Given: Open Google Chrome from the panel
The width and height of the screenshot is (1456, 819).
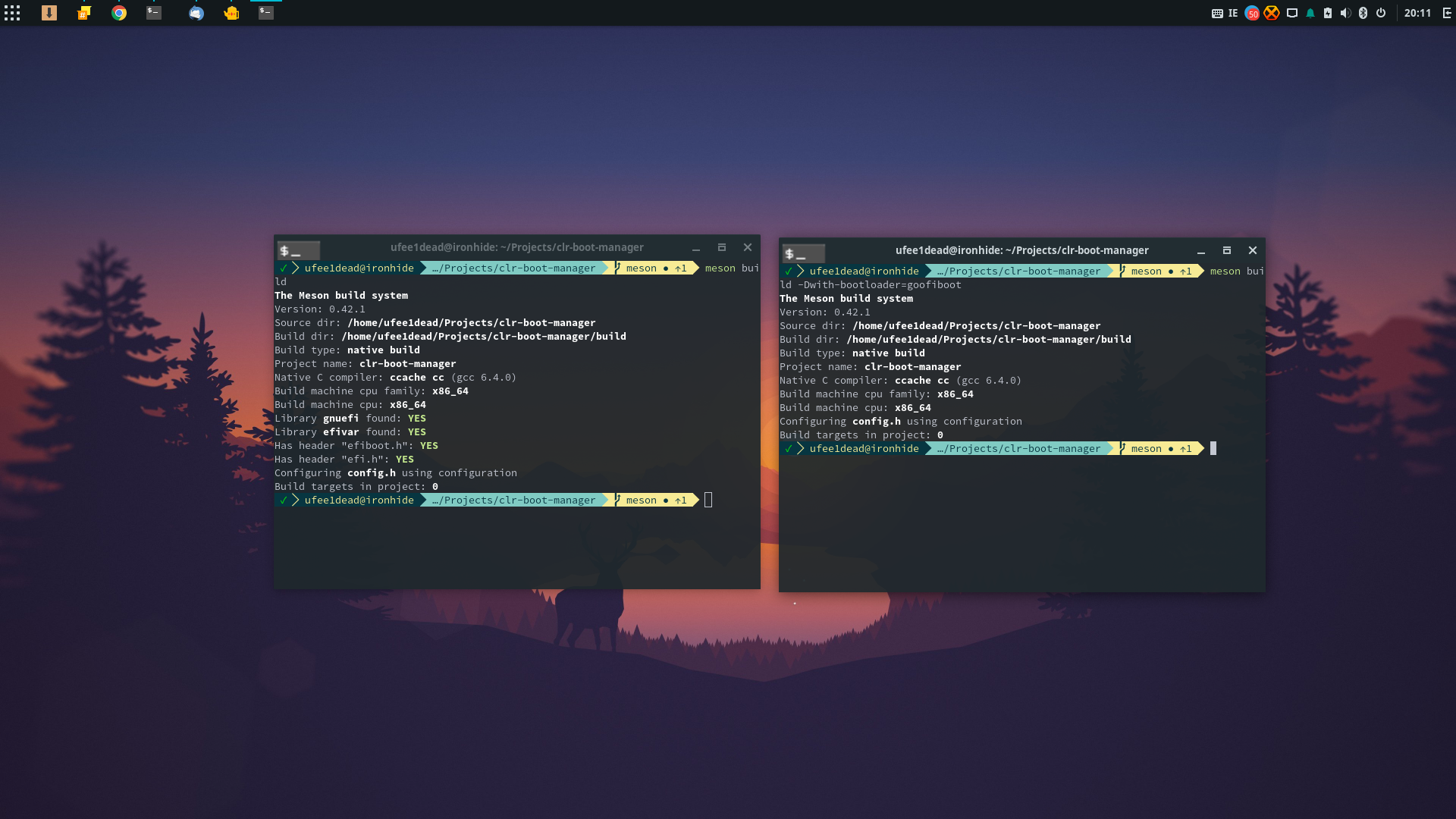Looking at the screenshot, I should [x=119, y=13].
